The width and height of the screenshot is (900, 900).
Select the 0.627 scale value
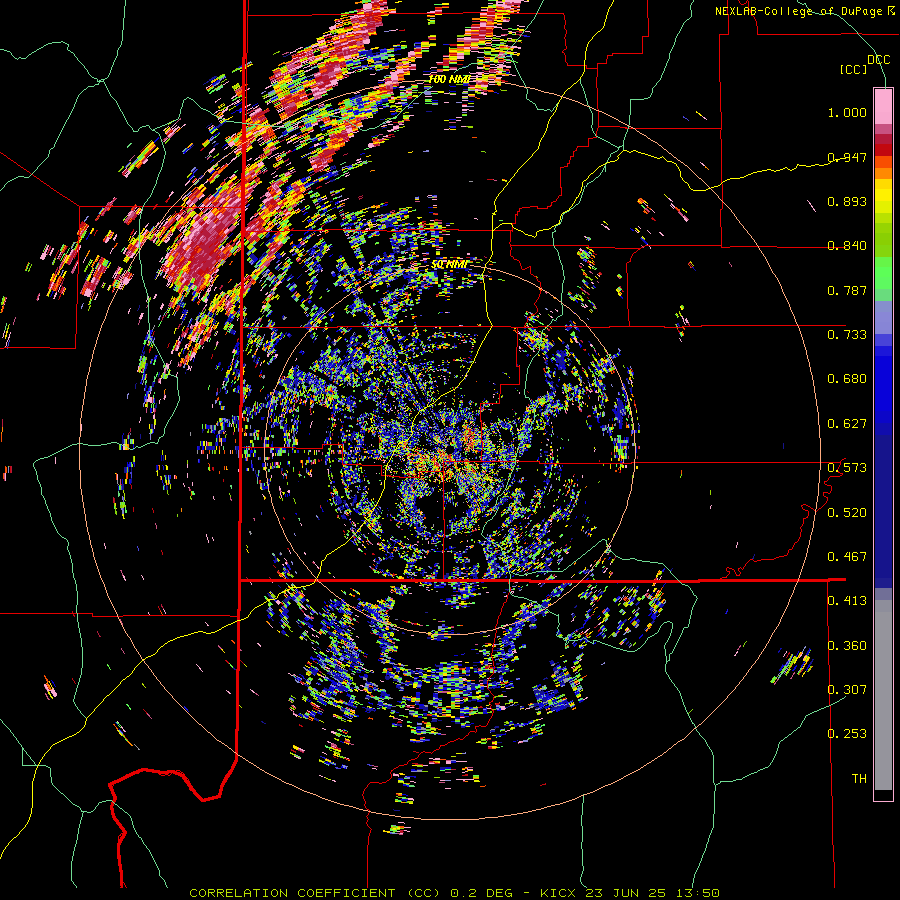click(x=847, y=424)
